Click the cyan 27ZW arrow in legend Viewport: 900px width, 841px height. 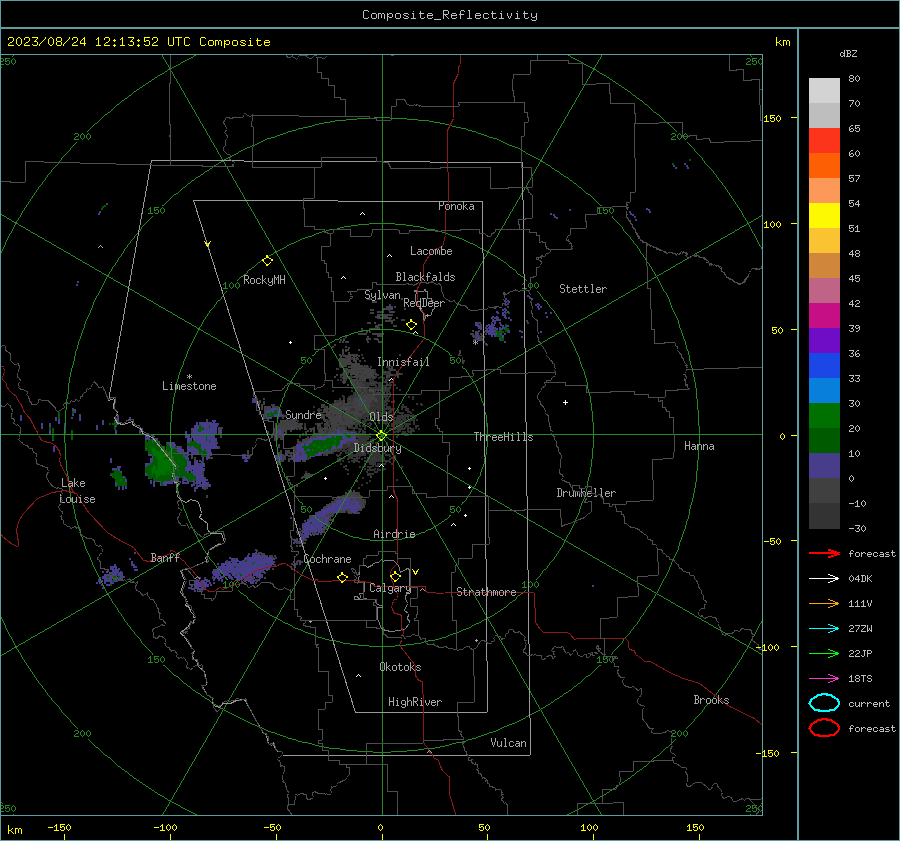point(824,629)
